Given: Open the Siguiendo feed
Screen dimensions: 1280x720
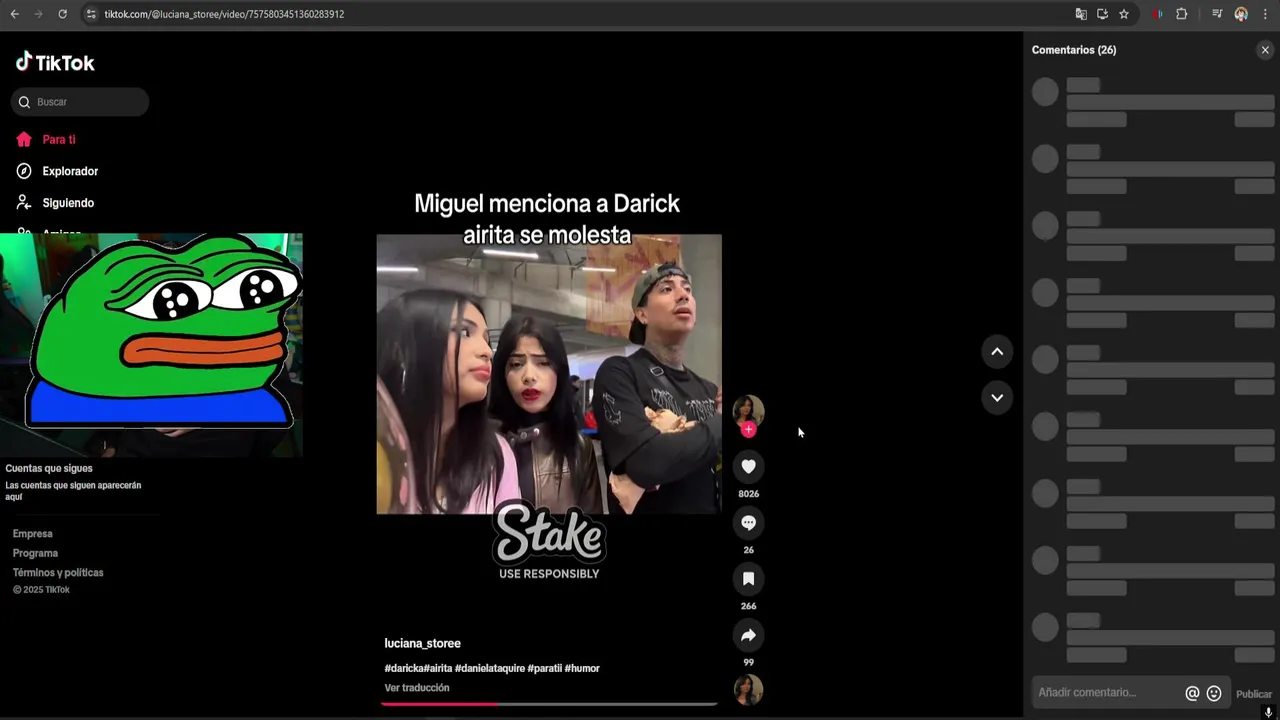Looking at the screenshot, I should coord(55,203).
